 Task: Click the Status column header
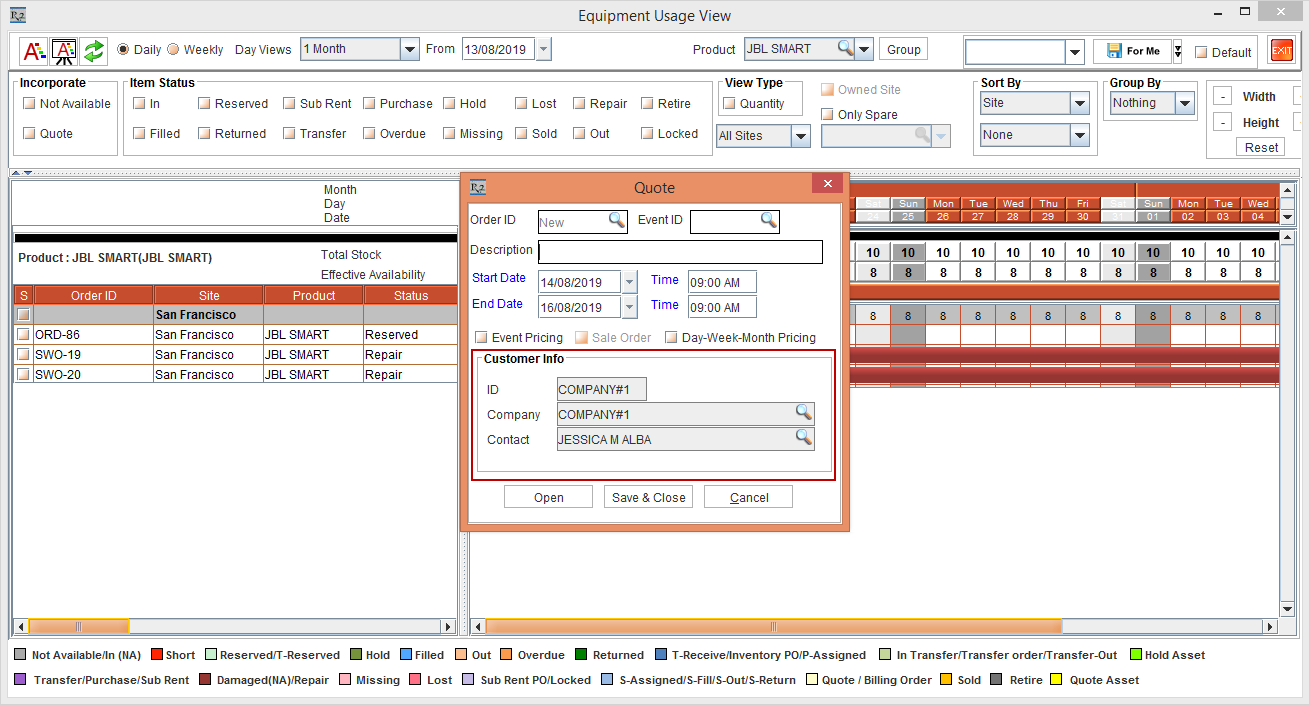tap(411, 295)
